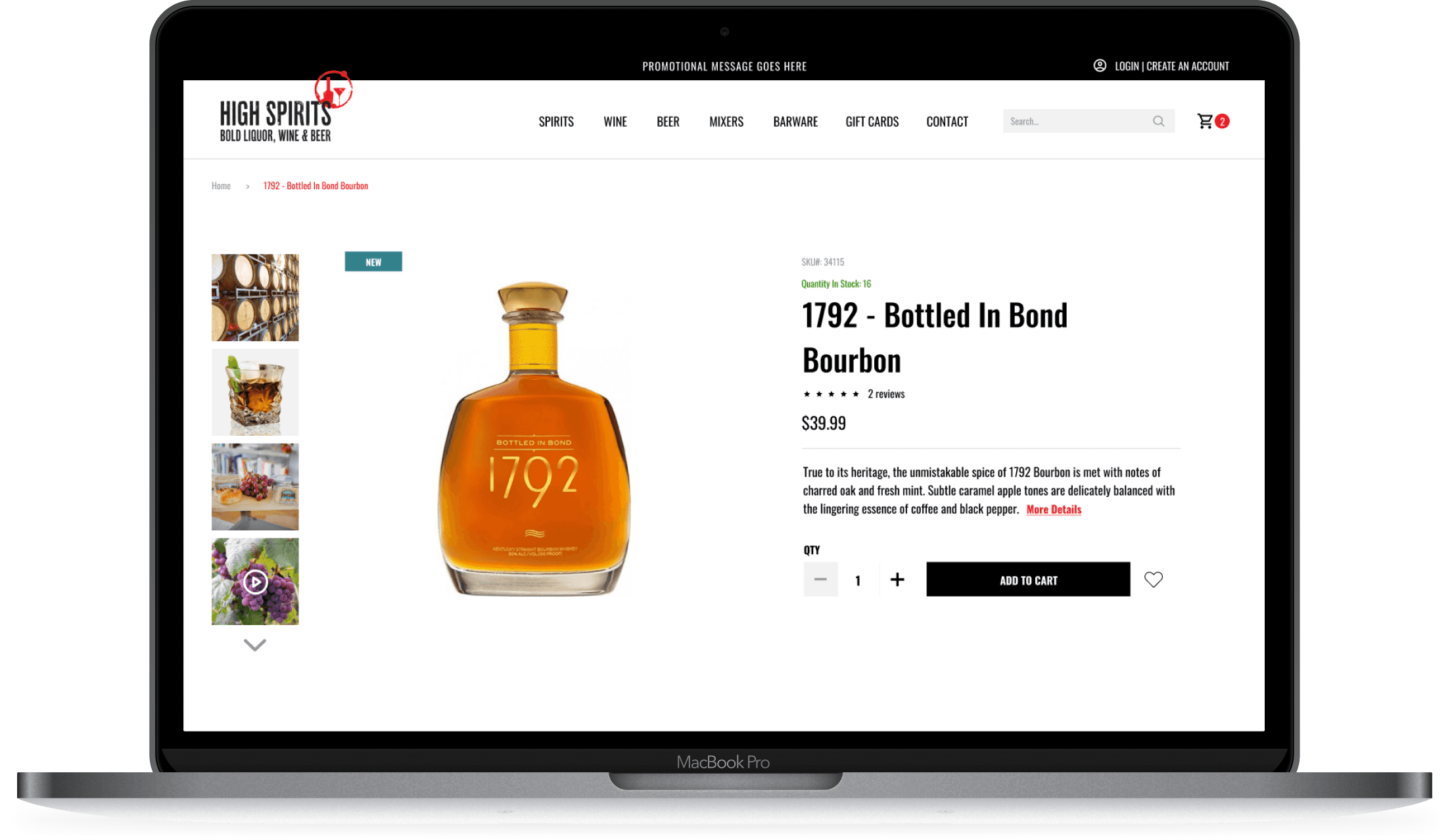This screenshot has height=840, width=1454.
Task: Expand more thumbnails with the down chevron
Action: point(255,645)
